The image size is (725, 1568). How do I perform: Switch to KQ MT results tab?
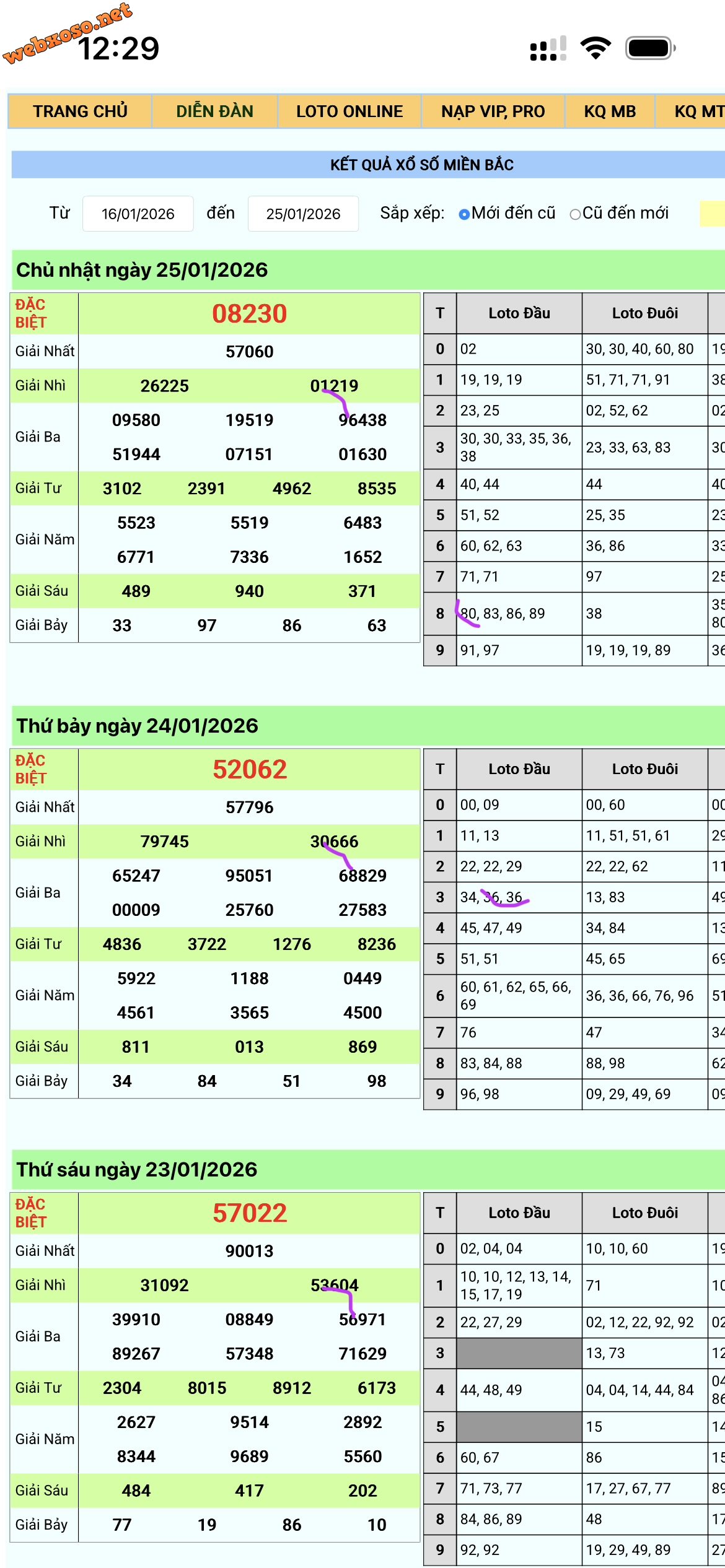click(x=697, y=111)
